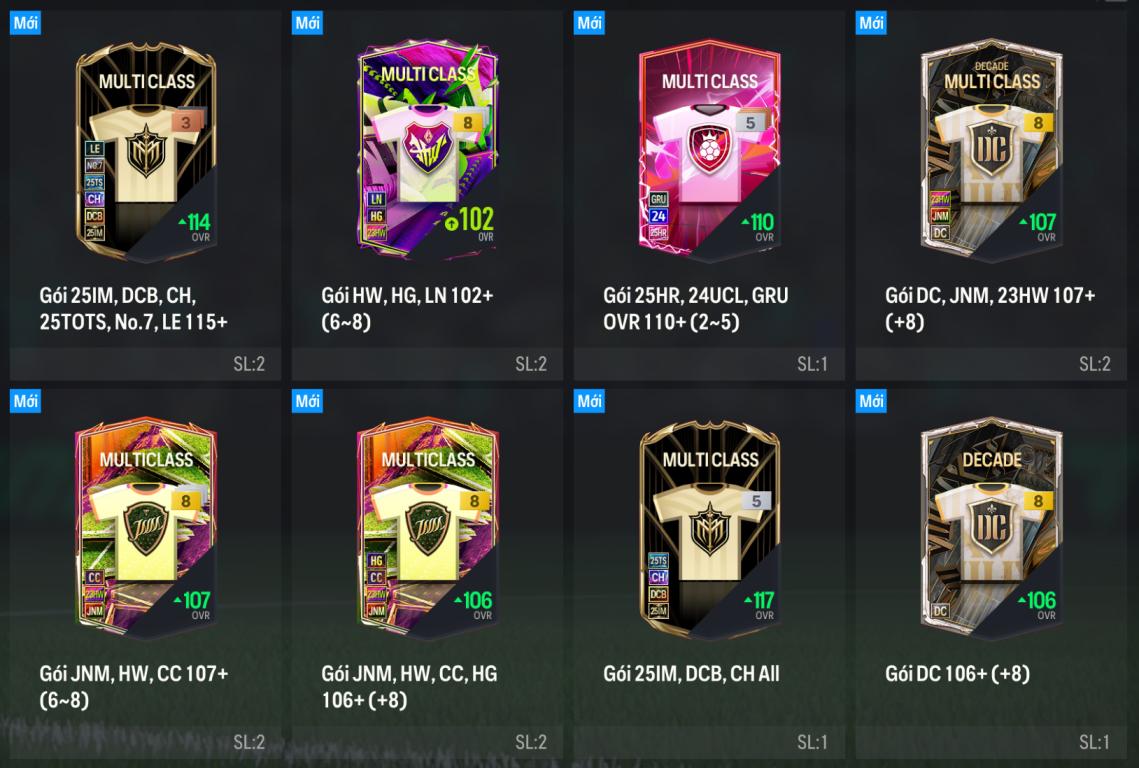1139x768 pixels.
Task: Select the Multiclass 106 OVR pack card
Action: 427,529
